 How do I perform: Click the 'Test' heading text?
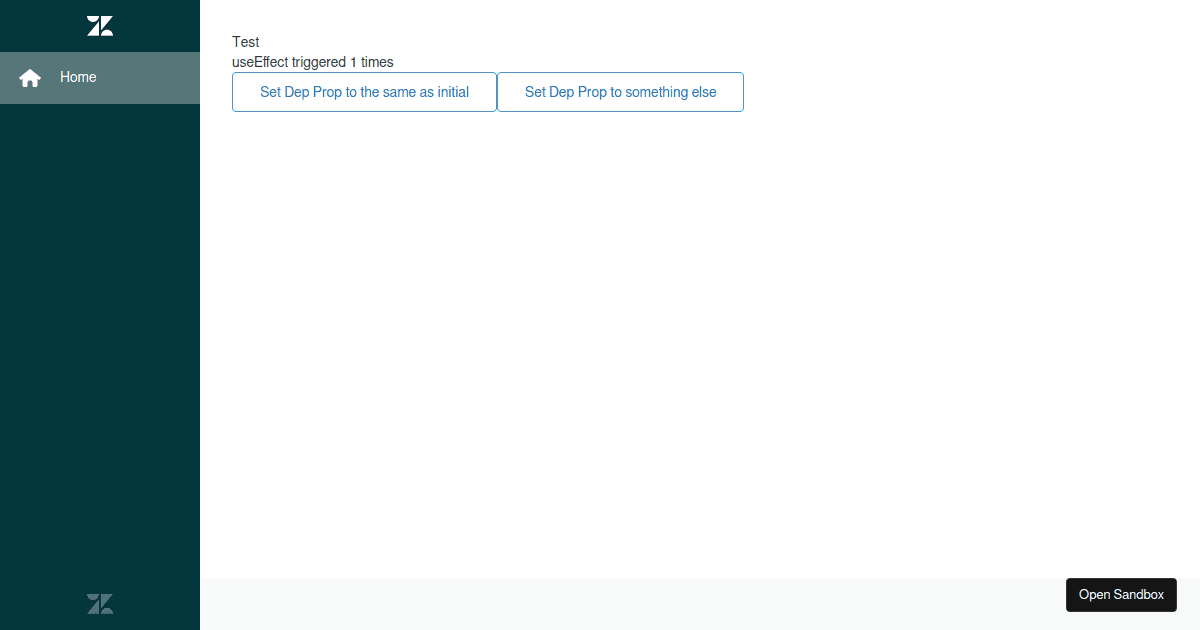(x=246, y=42)
